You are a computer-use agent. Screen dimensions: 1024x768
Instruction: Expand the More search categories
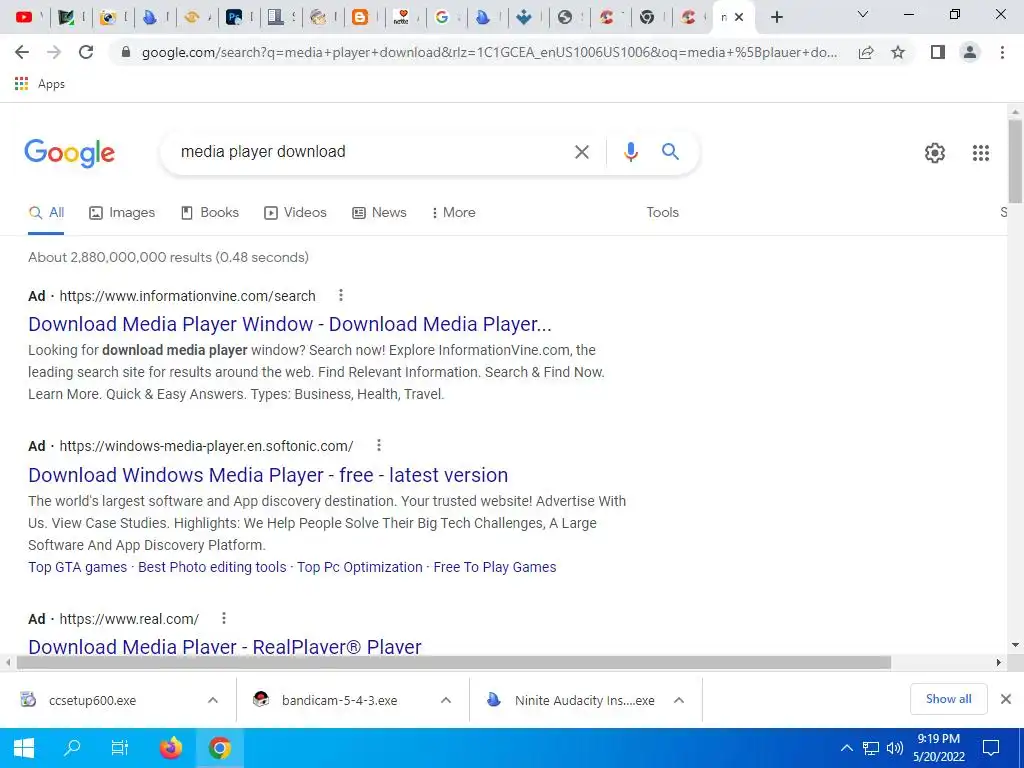point(453,212)
